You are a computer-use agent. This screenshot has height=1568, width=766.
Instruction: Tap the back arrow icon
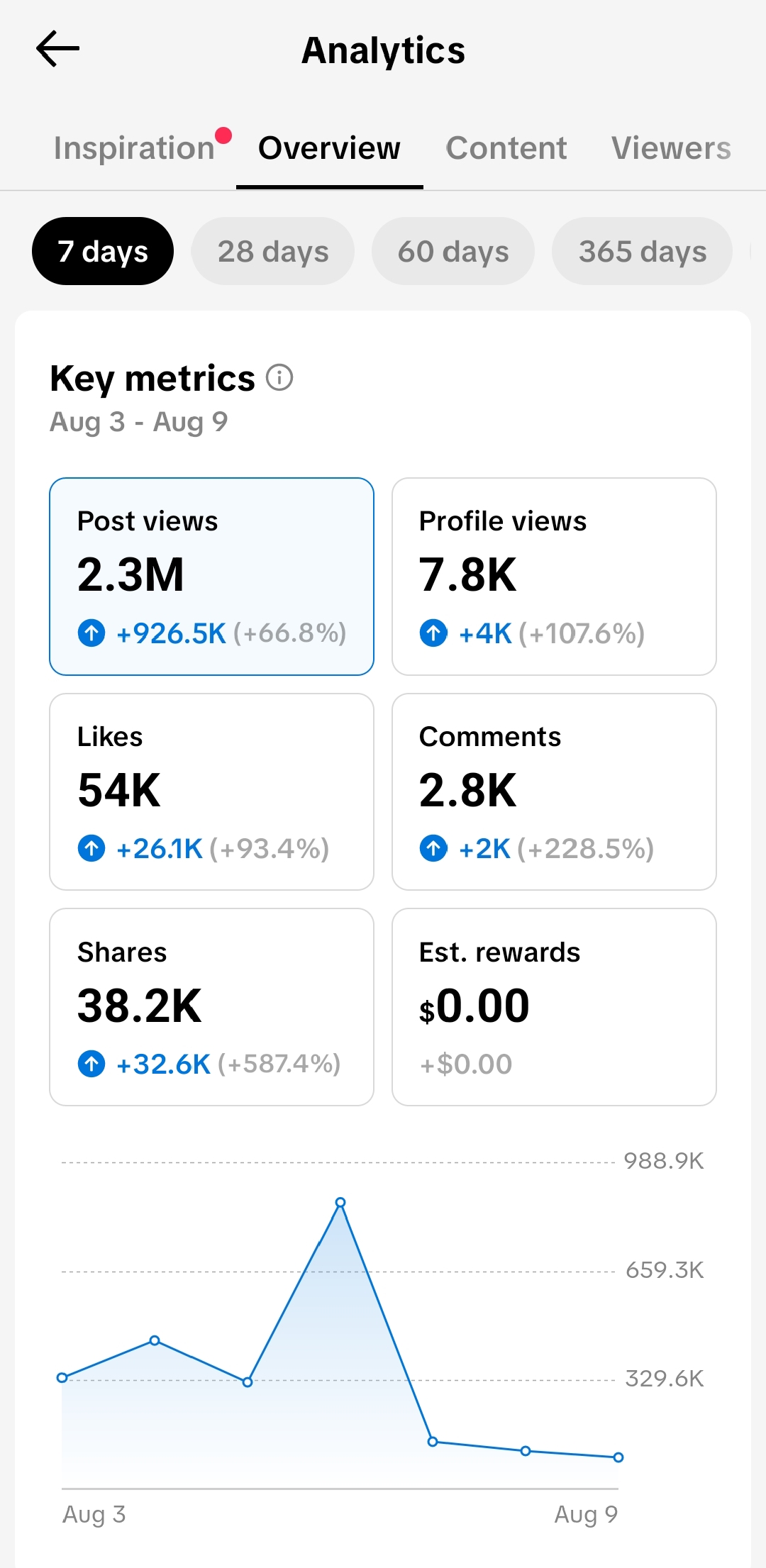coord(57,49)
